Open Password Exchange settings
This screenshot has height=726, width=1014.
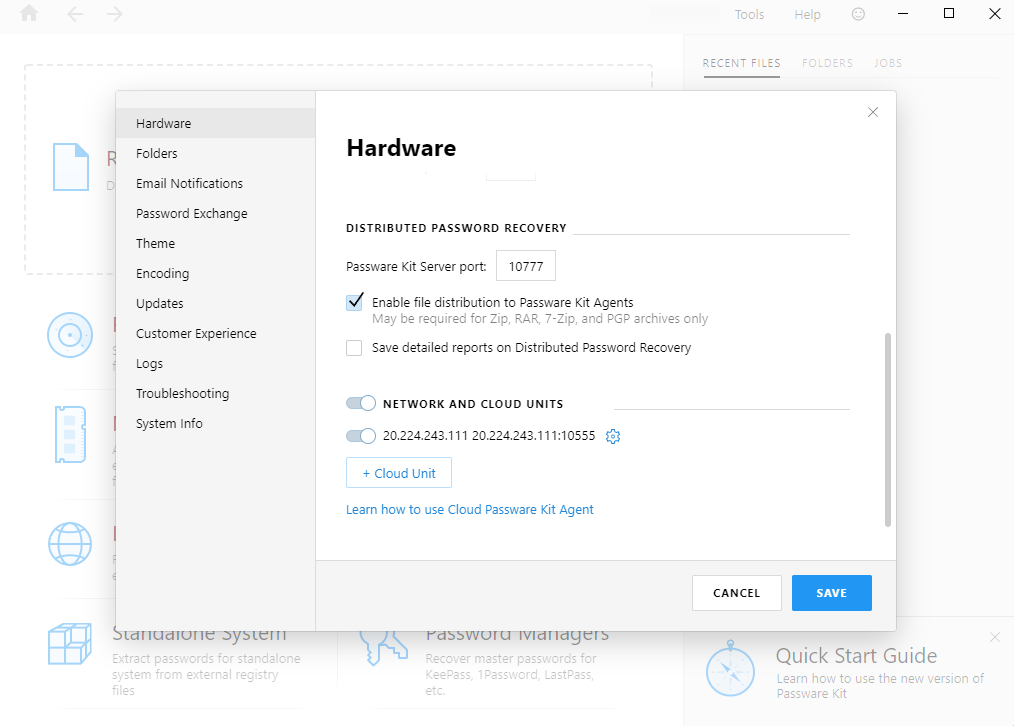tap(215, 213)
